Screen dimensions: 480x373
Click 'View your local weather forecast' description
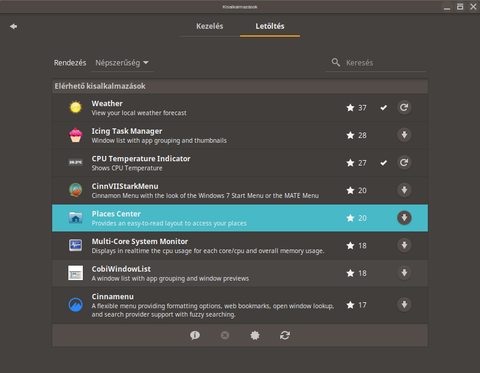[139, 113]
